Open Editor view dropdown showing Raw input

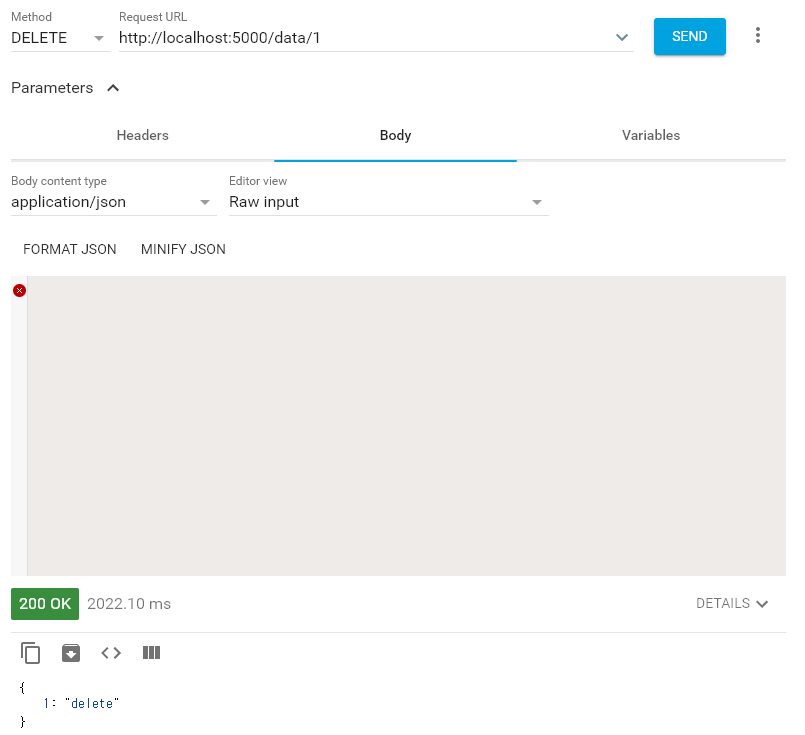[389, 202]
